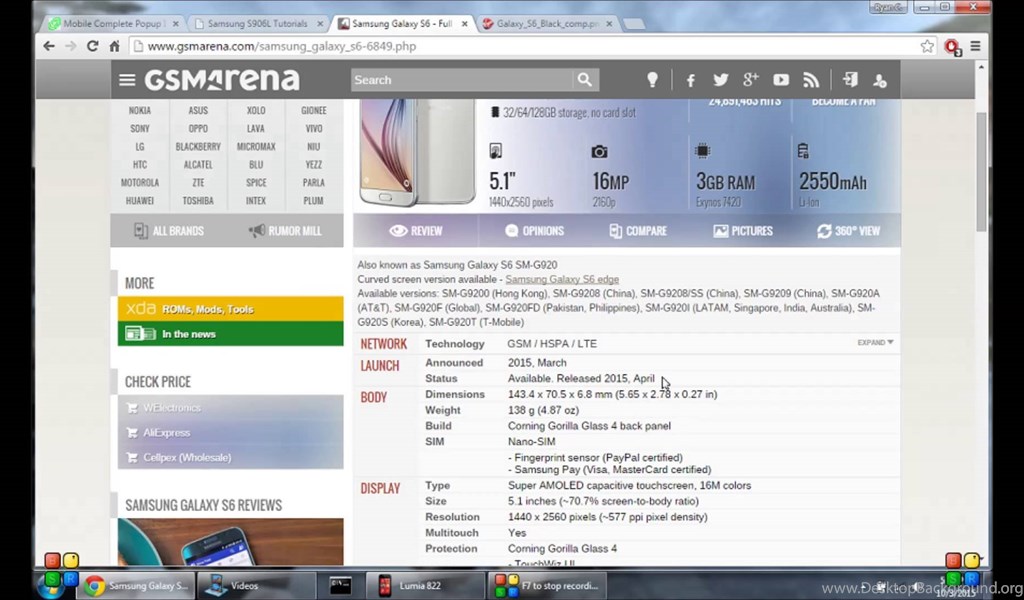
Task: Switch to Galaxy_S6_Black_comp tab
Action: point(547,24)
